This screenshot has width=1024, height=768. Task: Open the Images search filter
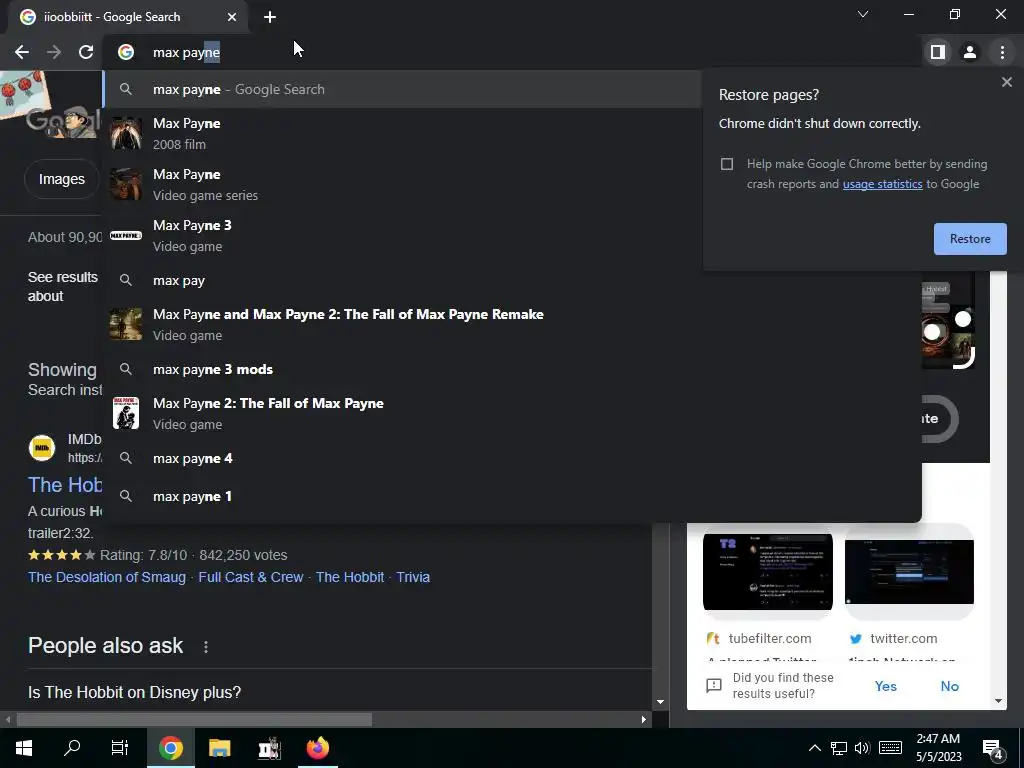(x=61, y=179)
